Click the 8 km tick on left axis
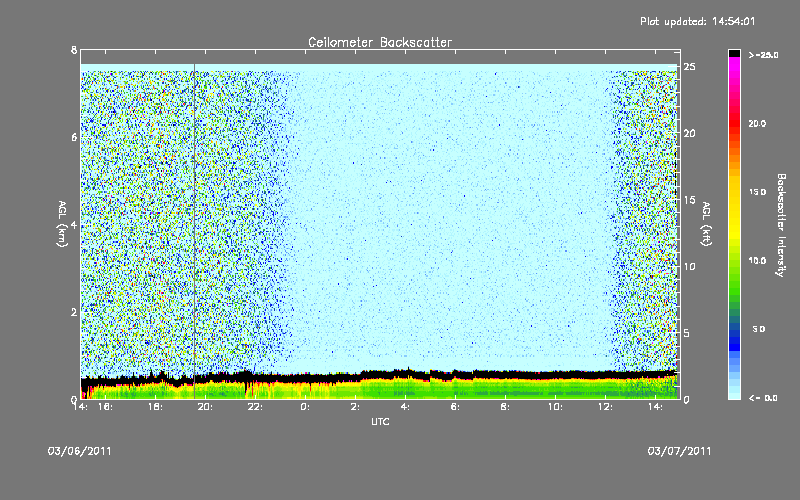800x500 pixels. 74,50
